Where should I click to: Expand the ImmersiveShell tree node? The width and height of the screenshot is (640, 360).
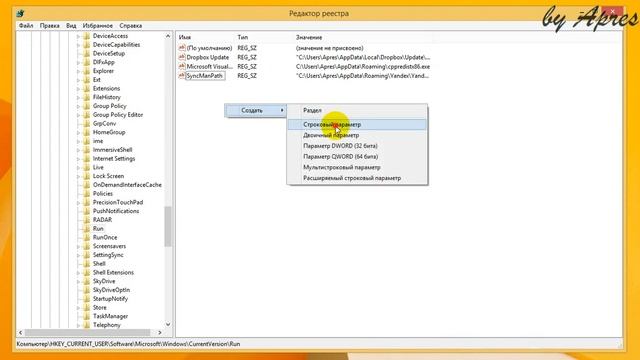point(78,150)
